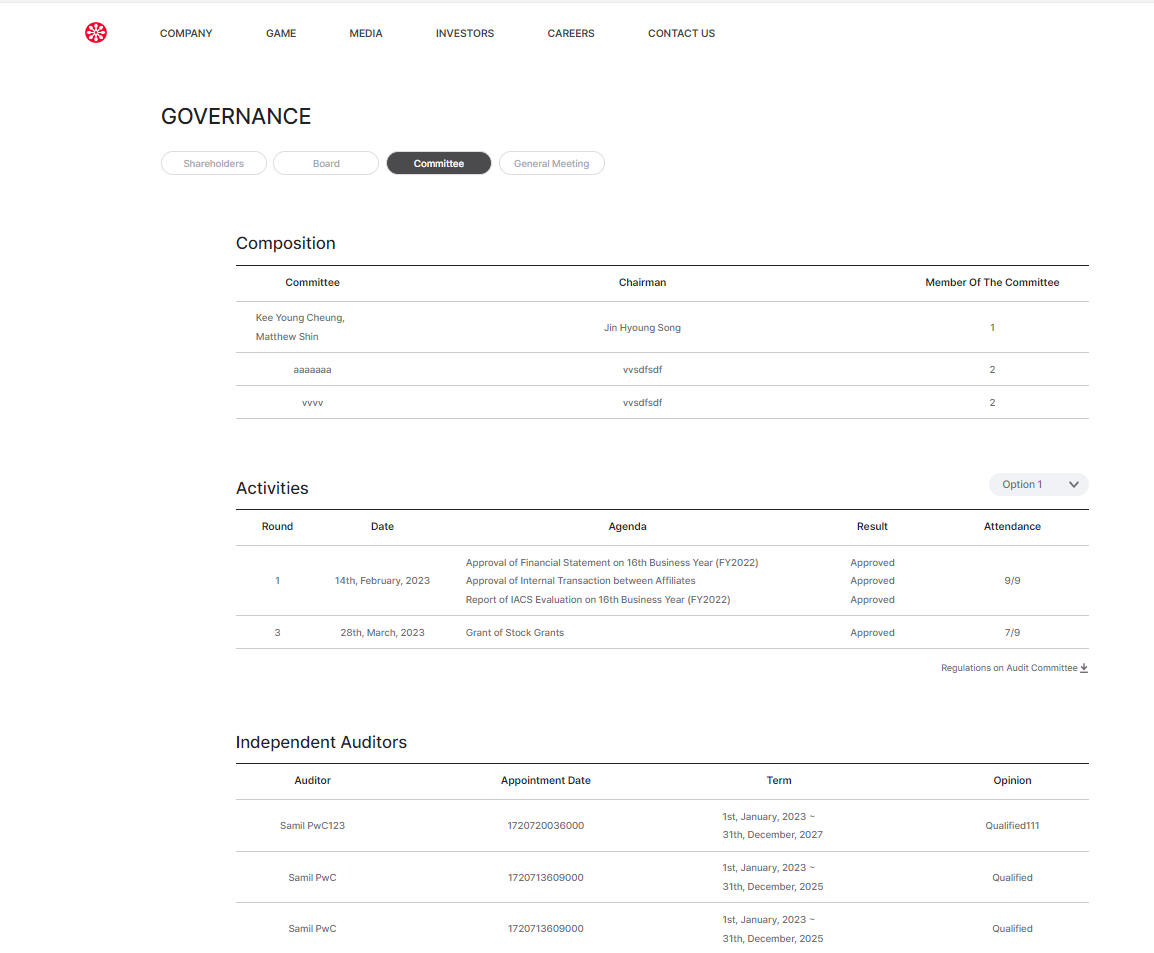This screenshot has width=1154, height=953.
Task: Open the Option 1 dropdown in Activities
Action: [x=1038, y=484]
